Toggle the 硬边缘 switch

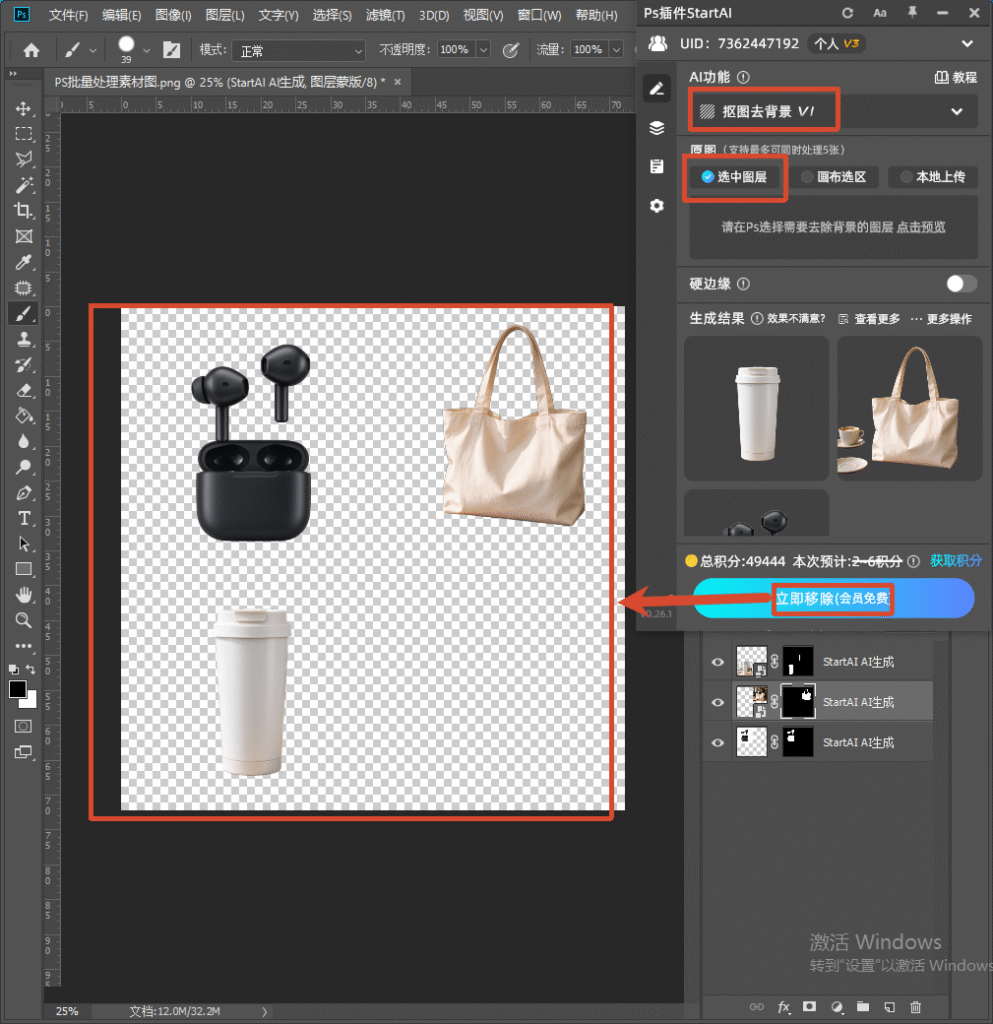pos(961,283)
